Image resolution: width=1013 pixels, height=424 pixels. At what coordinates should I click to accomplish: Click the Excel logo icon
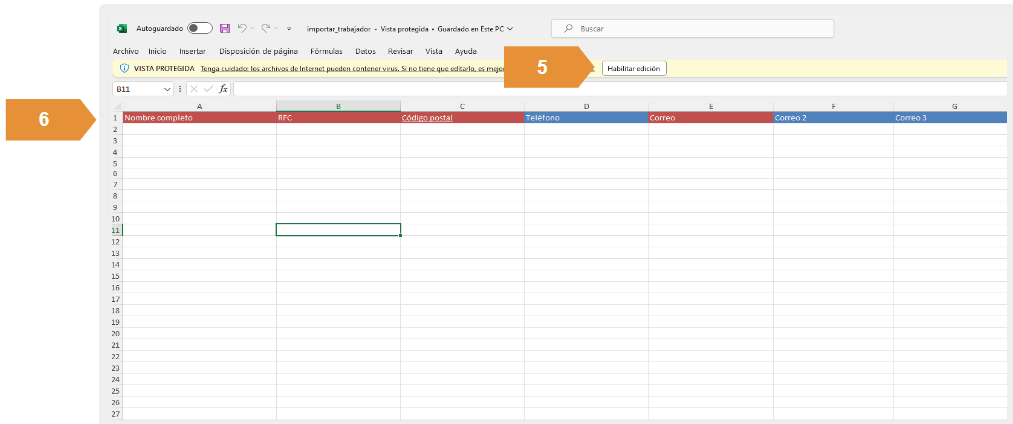(x=122, y=29)
